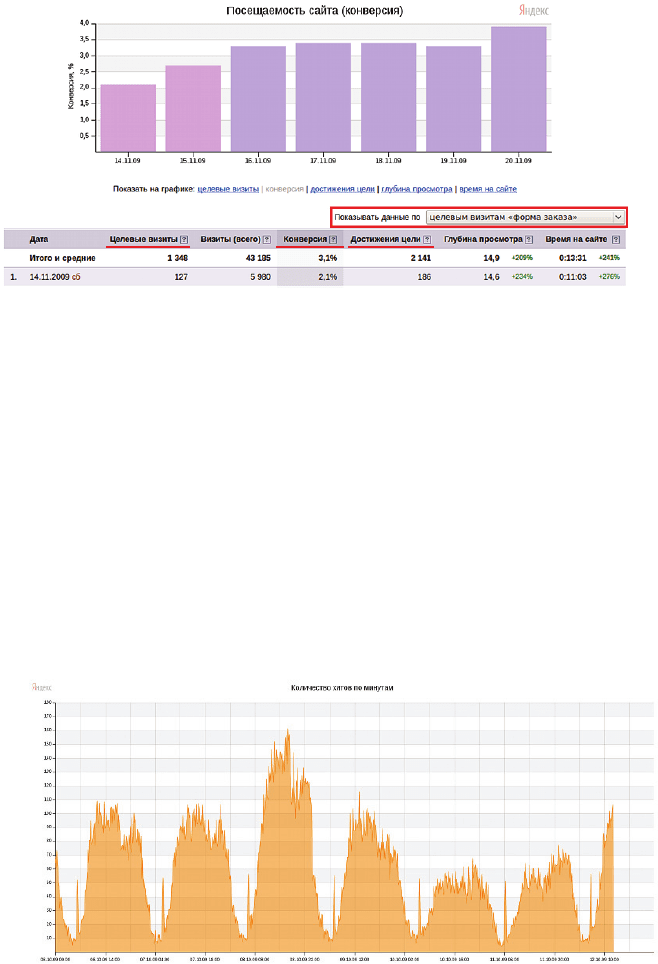
Task: Show достижения цели on the chart
Action: coord(342,189)
